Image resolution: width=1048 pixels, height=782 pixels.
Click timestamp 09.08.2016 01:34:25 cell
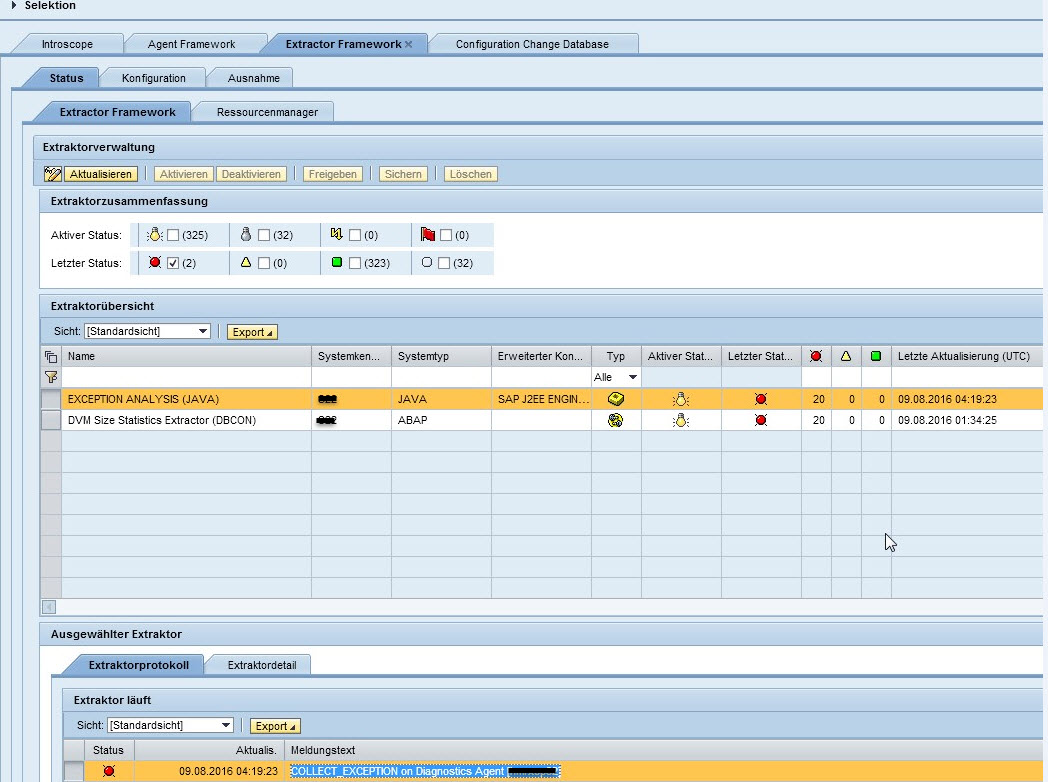[x=947, y=420]
